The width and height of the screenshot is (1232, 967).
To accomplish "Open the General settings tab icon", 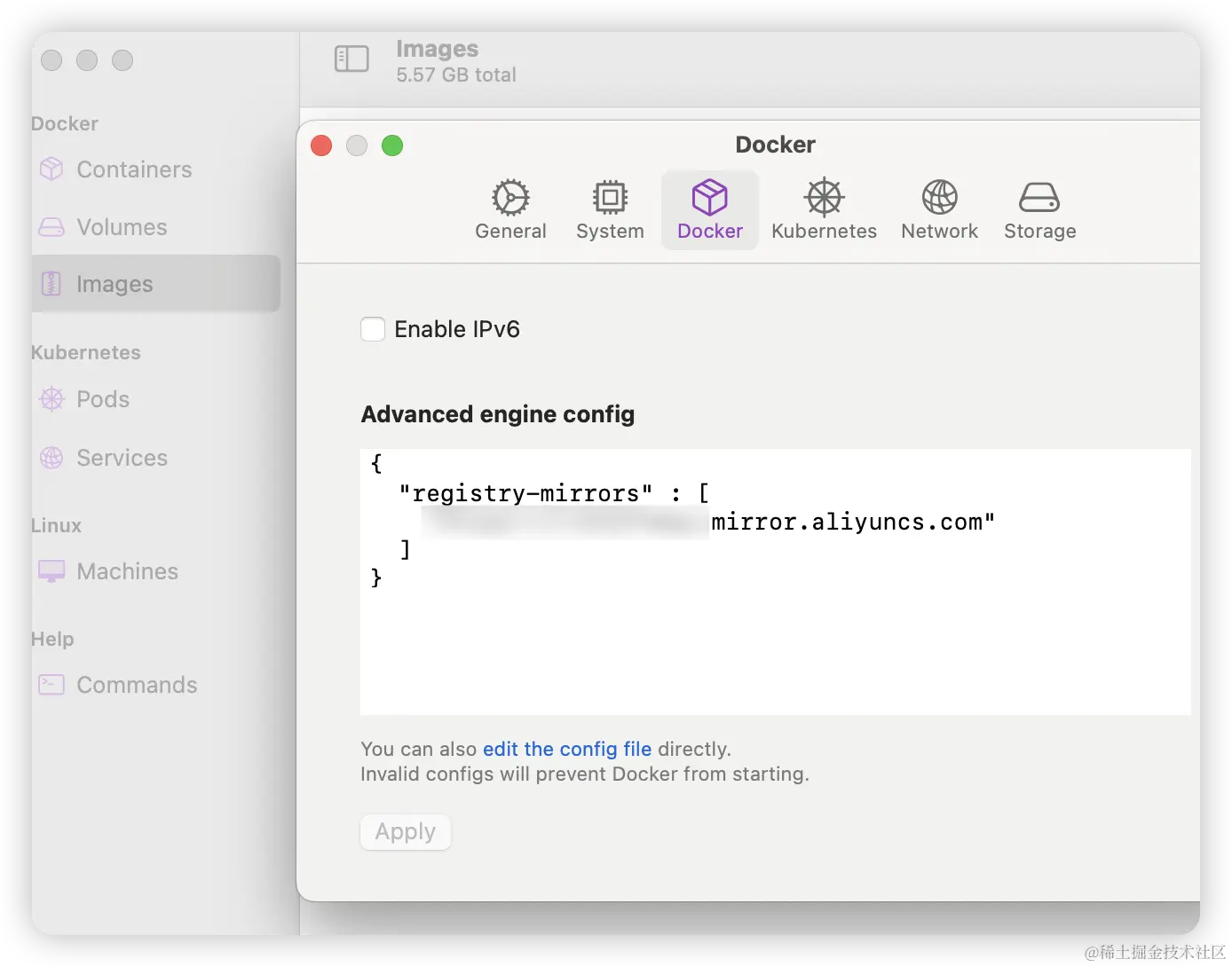I will [510, 197].
